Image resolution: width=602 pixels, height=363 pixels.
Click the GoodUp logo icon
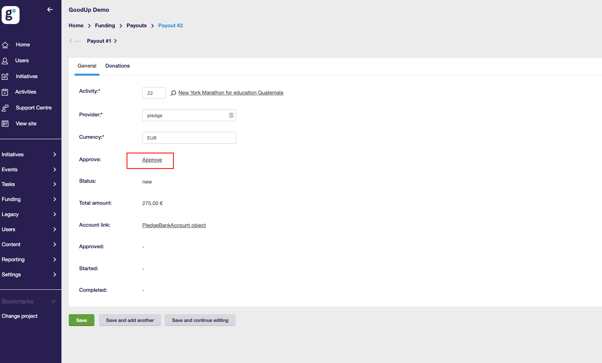coord(10,15)
